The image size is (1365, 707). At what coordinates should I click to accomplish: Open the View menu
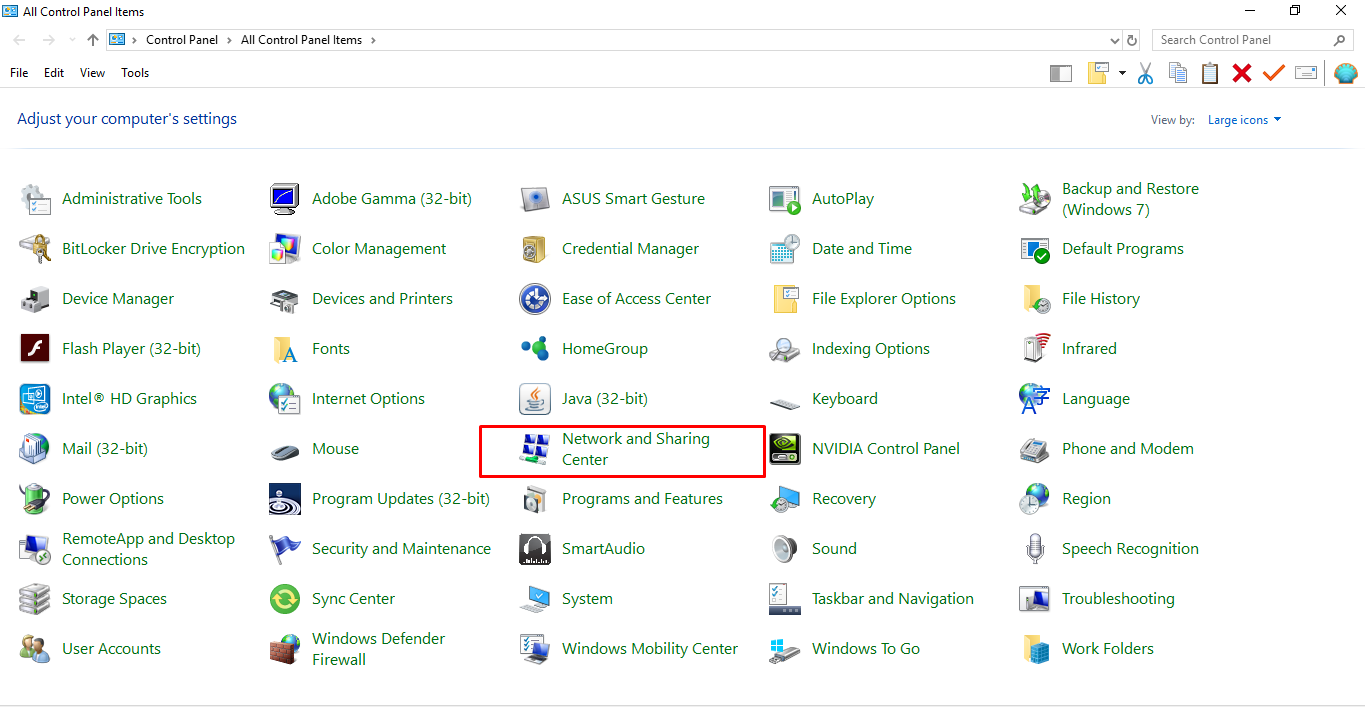(92, 73)
